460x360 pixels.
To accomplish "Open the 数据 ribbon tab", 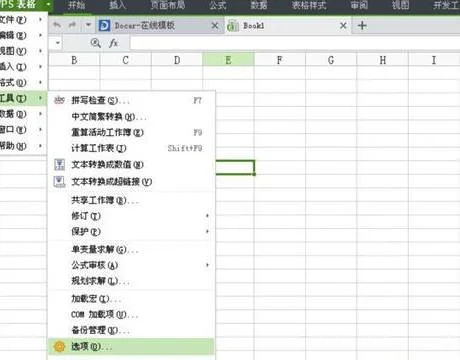I will pos(259,5).
